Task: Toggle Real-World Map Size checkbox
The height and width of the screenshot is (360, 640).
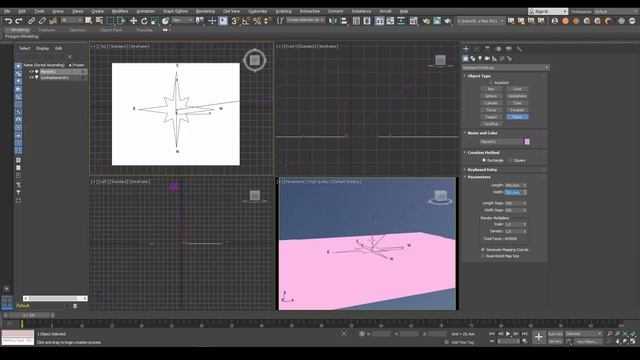Action: [x=483, y=256]
